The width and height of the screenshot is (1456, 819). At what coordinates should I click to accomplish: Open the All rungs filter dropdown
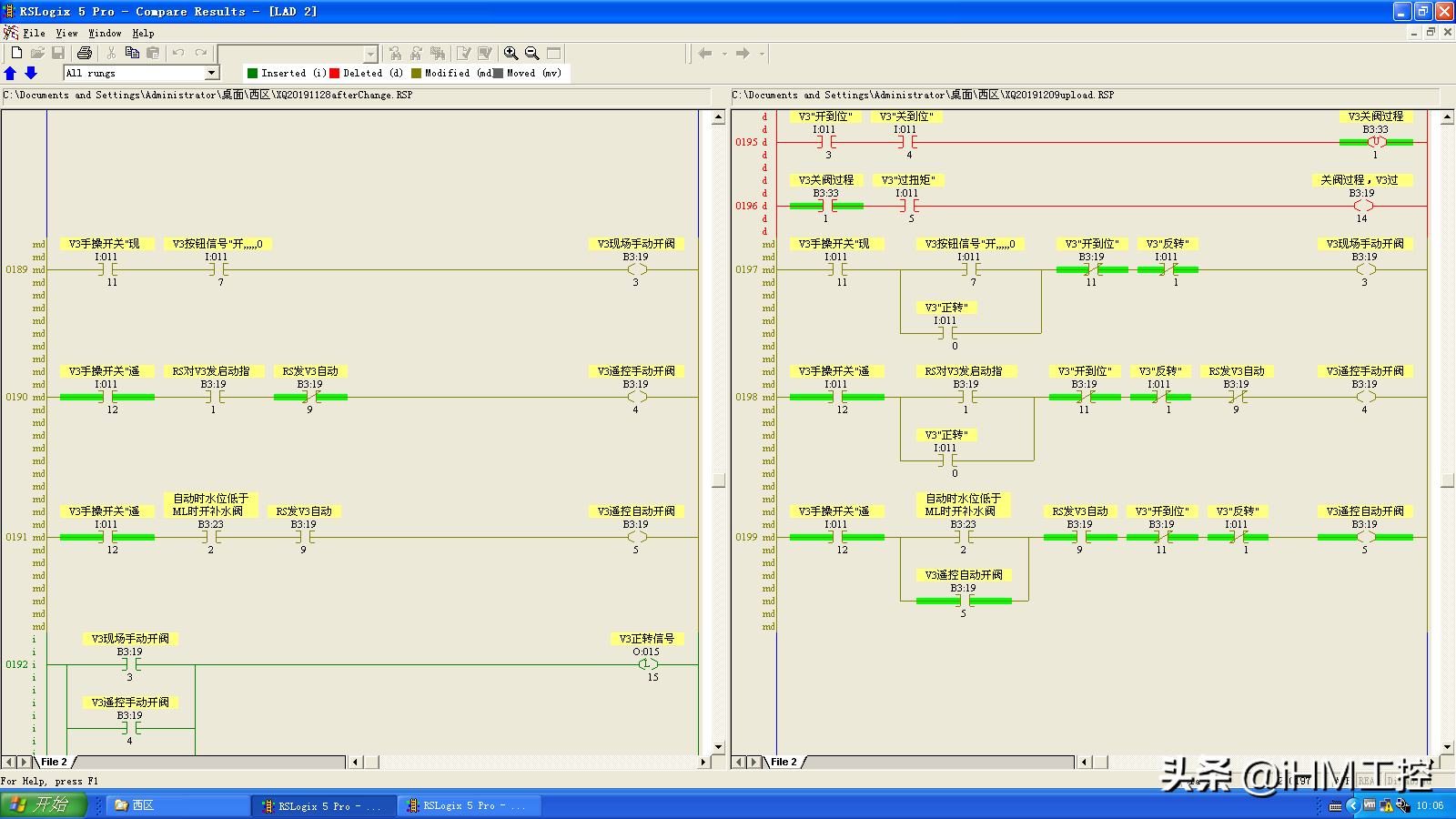click(x=211, y=73)
